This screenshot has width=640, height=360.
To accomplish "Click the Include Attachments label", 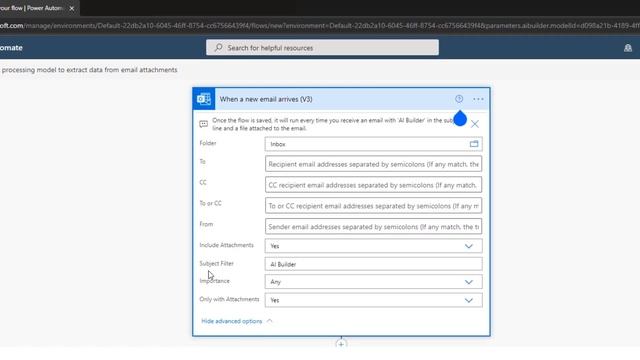I will (226, 245).
